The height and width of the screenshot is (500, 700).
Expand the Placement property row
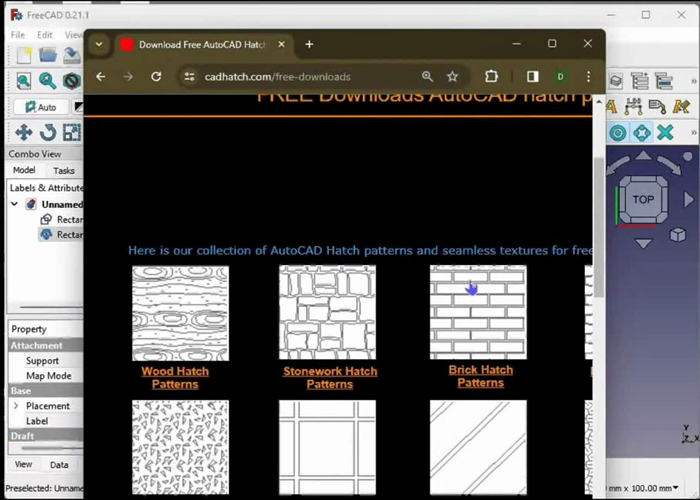point(16,406)
